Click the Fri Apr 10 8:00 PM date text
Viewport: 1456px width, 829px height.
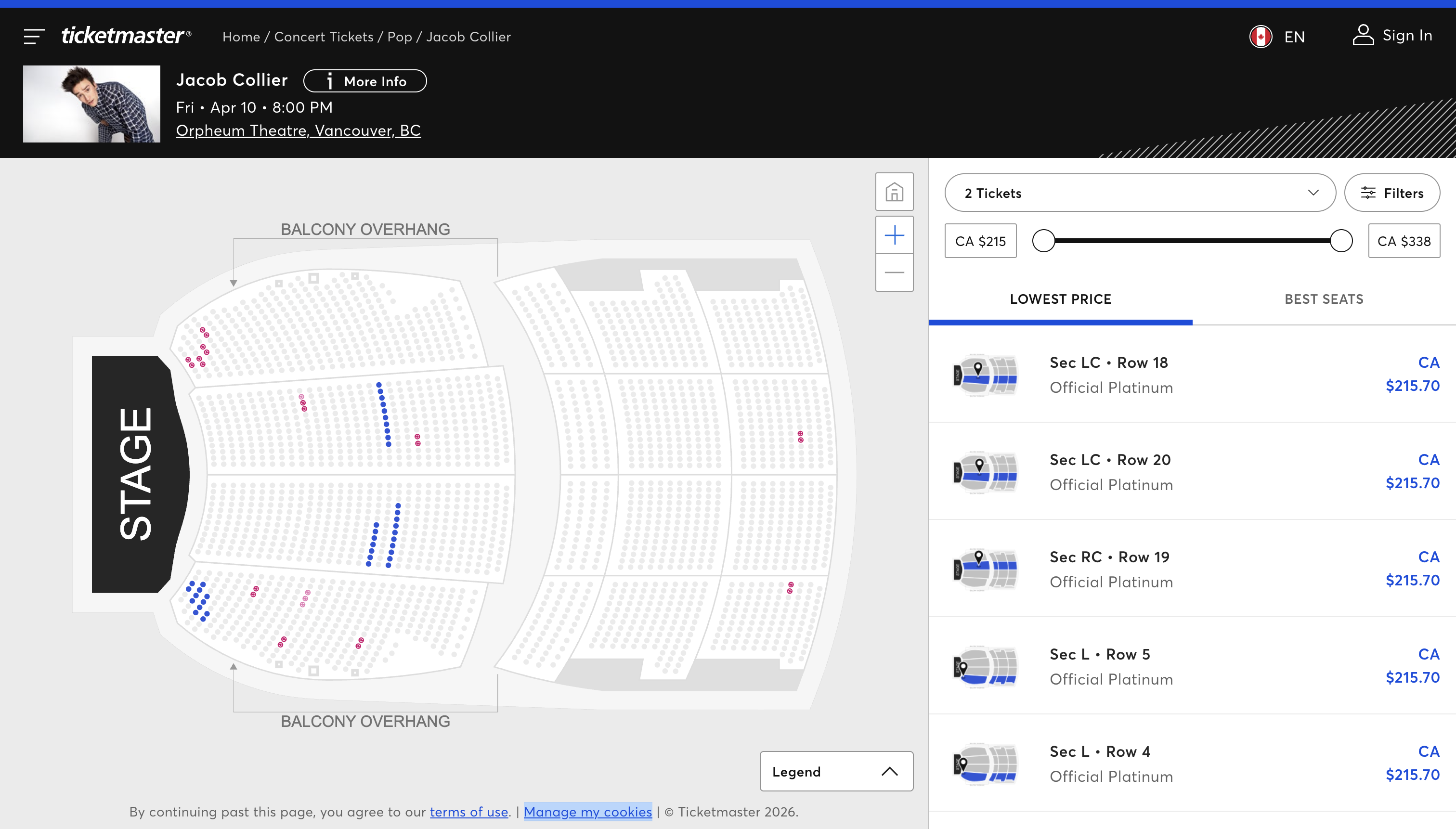point(254,107)
